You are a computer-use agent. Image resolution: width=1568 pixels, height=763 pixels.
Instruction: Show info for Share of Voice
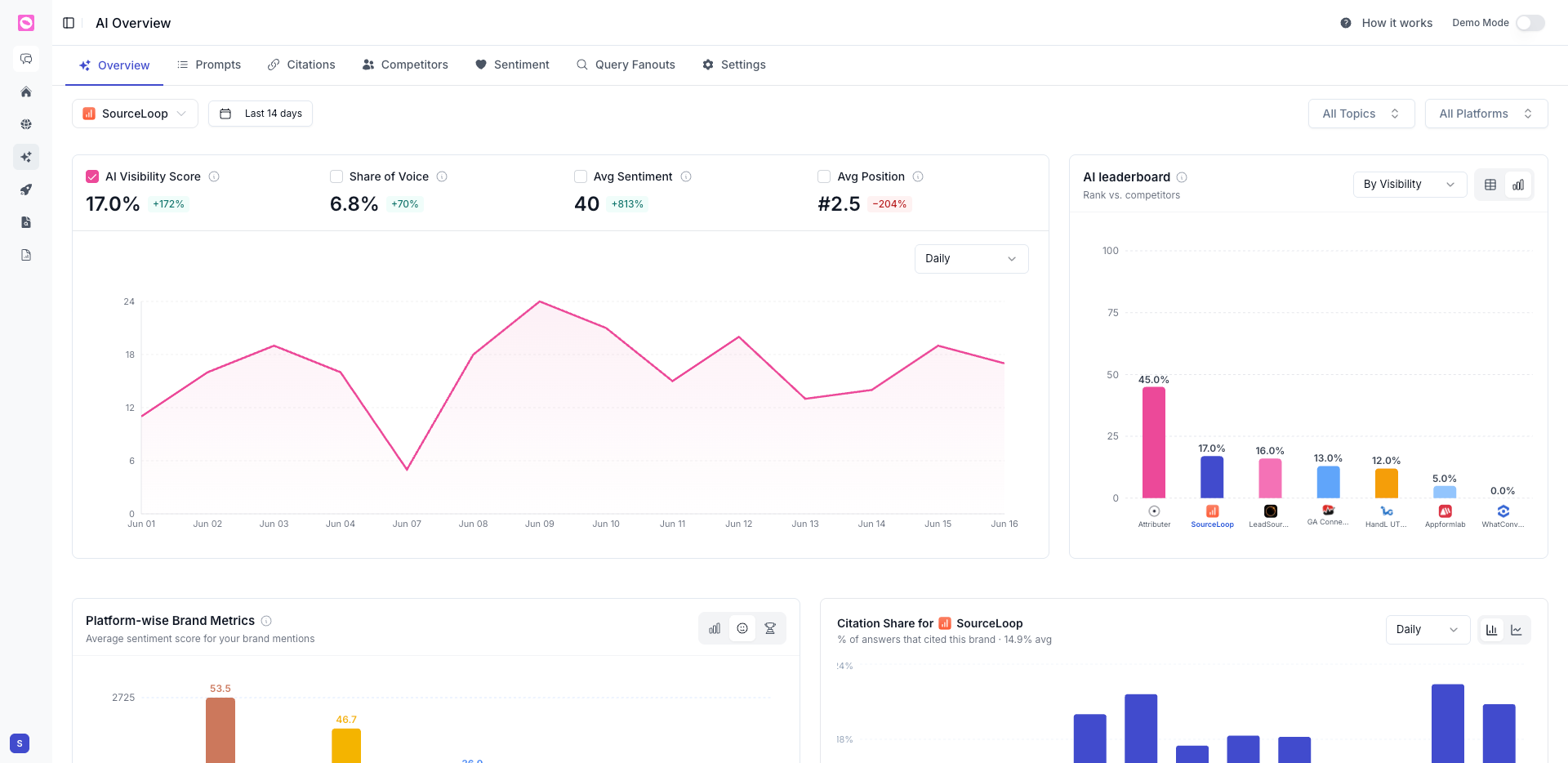point(442,176)
